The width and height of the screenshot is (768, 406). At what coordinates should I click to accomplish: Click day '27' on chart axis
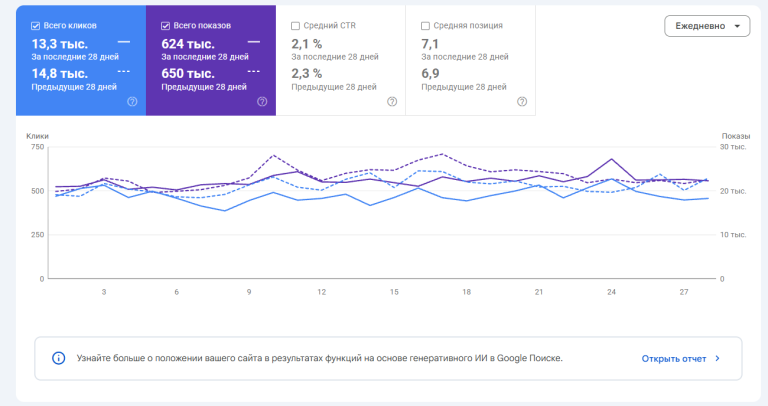[x=684, y=292]
